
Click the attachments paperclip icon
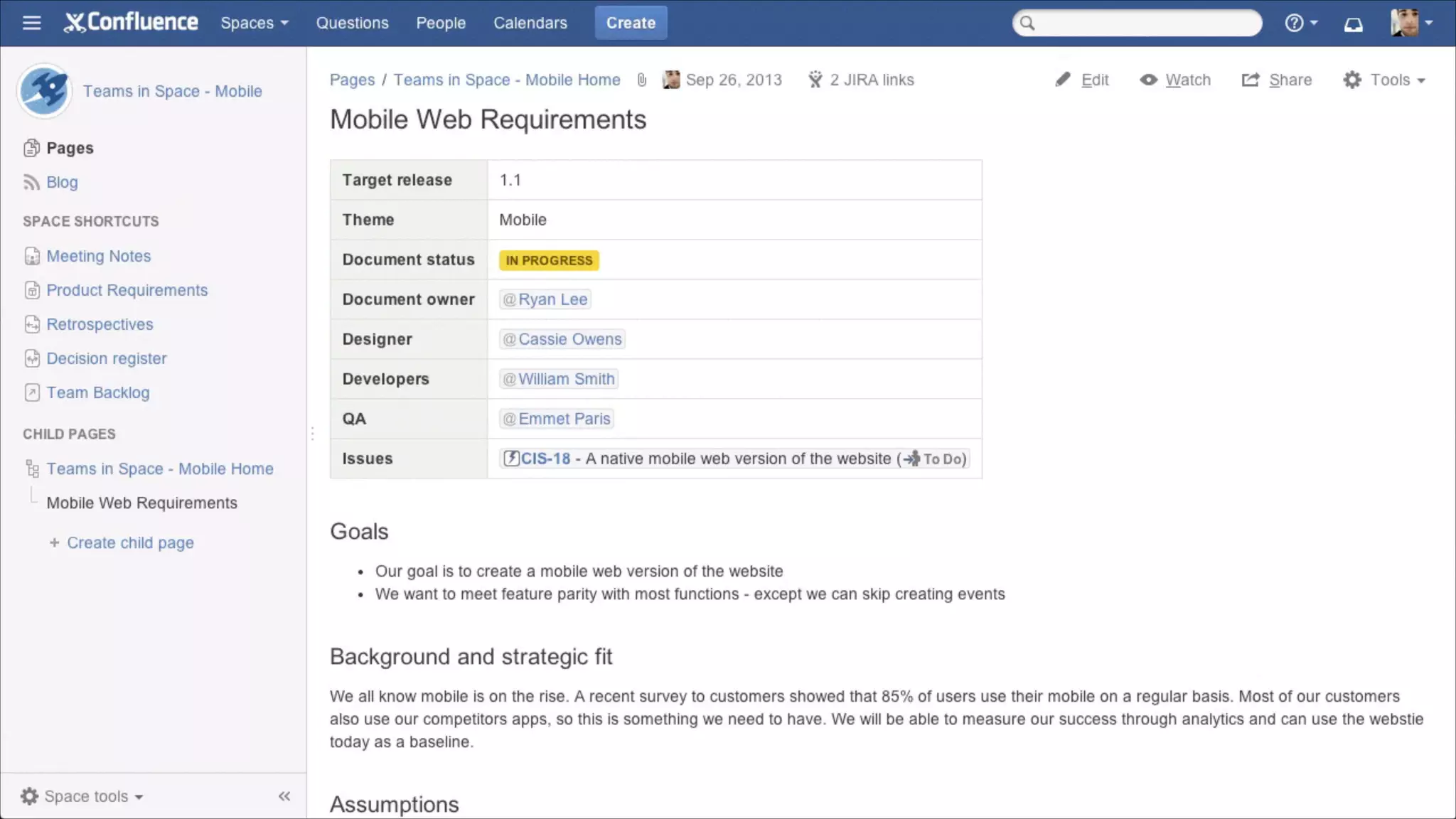641,80
